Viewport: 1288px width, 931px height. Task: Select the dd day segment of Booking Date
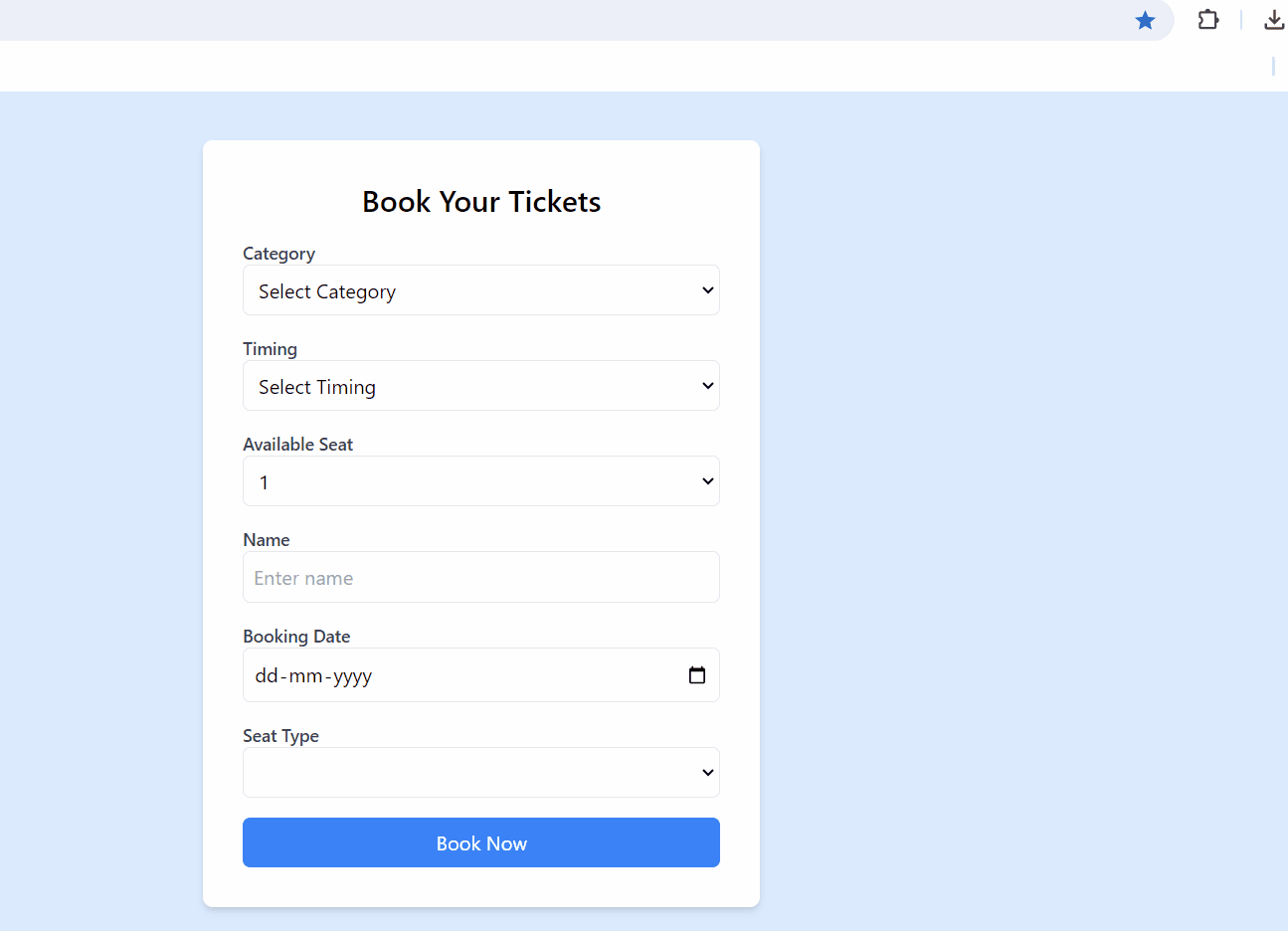point(266,676)
